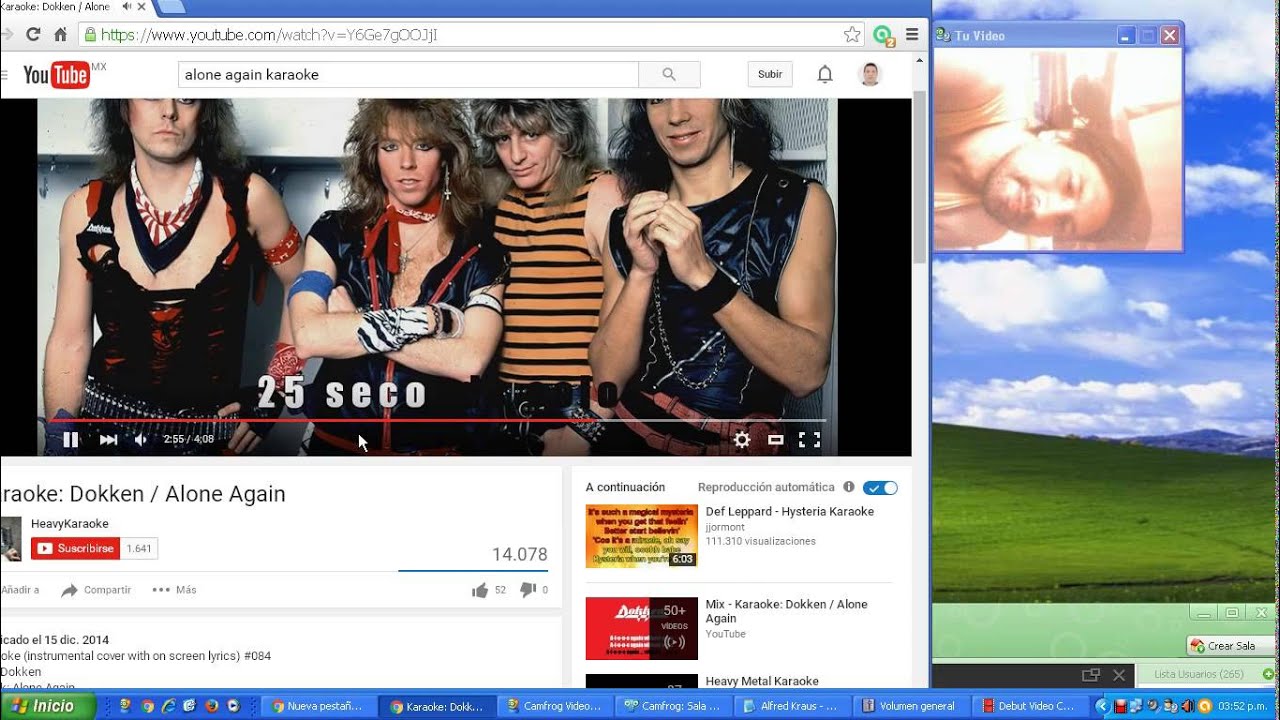Click the 2:55 / 4:08 time display
Screen dimensions: 1280x720
188,439
